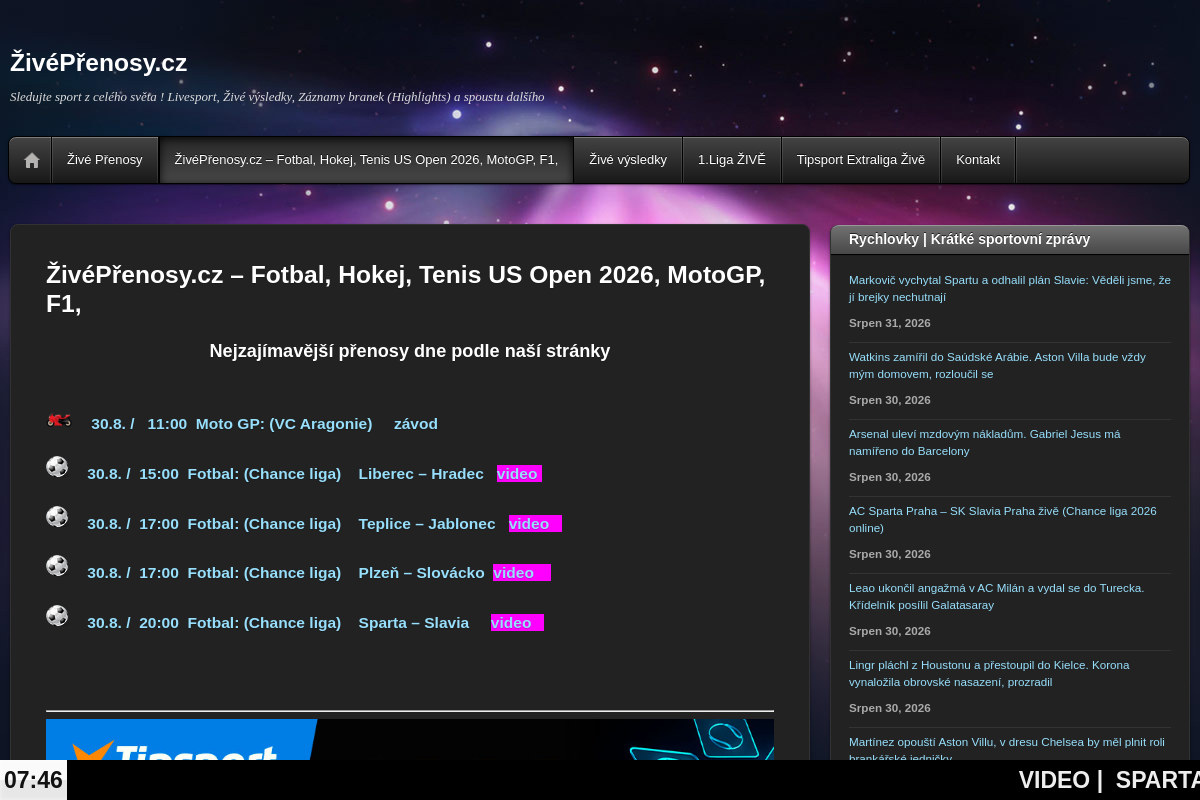The height and width of the screenshot is (800, 1200).
Task: Open Sparta – Slavia match text
Action: tap(414, 623)
